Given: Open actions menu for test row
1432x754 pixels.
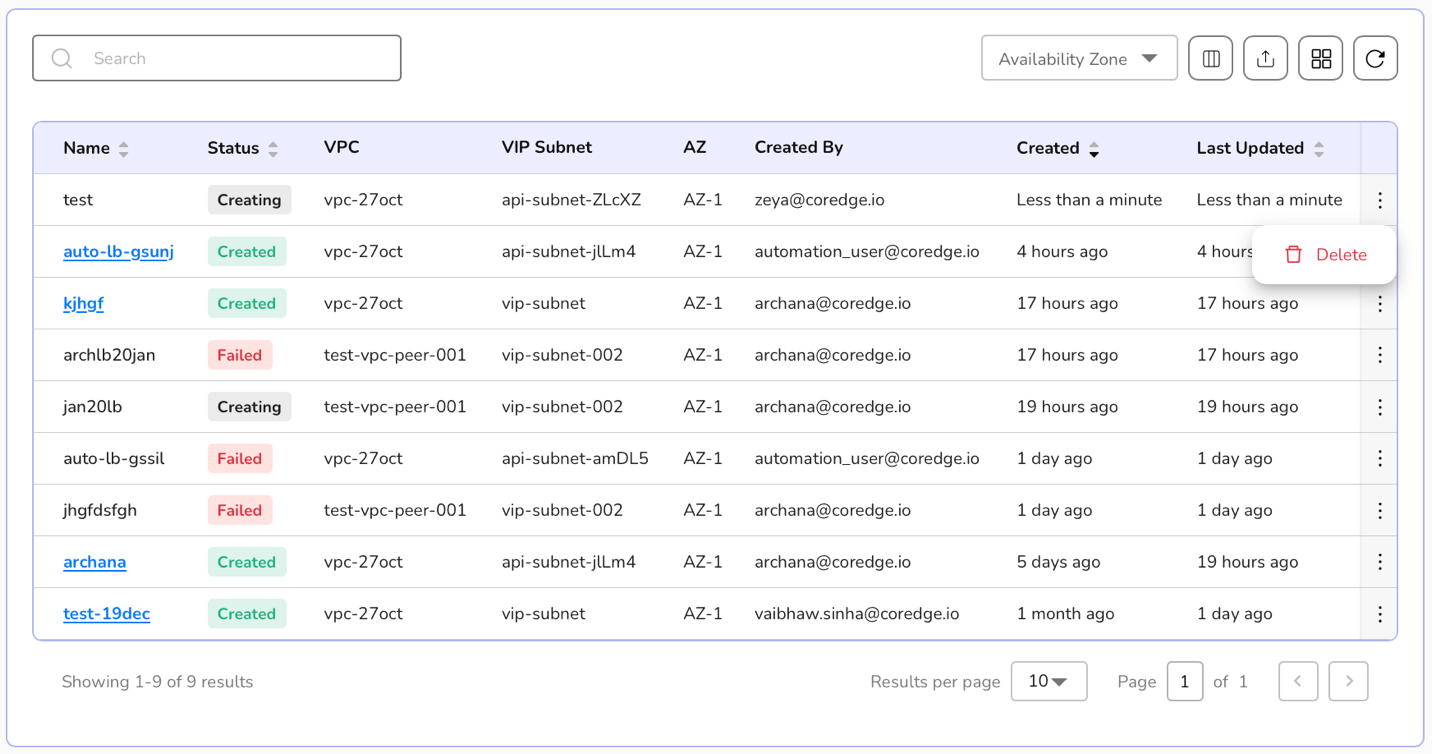Looking at the screenshot, I should coord(1379,200).
